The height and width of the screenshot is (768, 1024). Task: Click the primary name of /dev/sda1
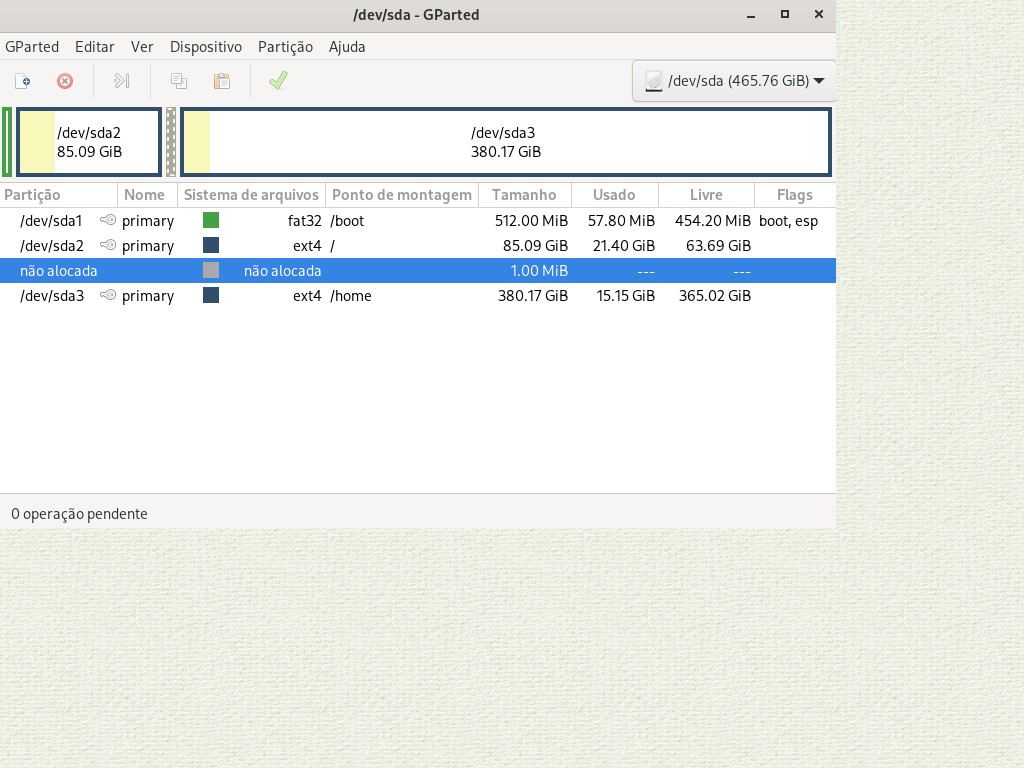(x=148, y=221)
